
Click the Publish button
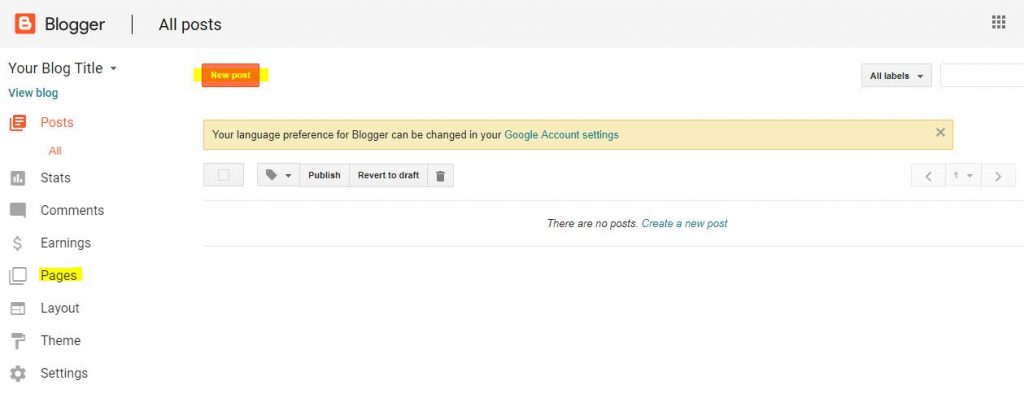[x=325, y=175]
